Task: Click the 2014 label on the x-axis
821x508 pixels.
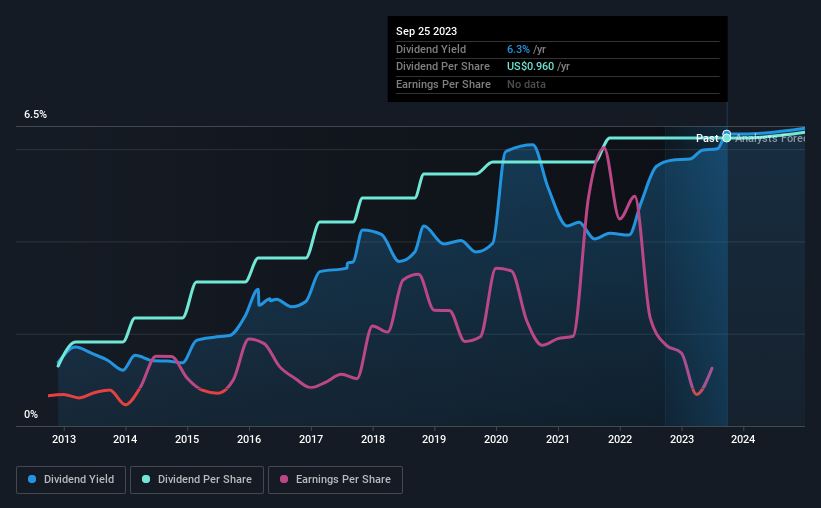Action: point(125,439)
